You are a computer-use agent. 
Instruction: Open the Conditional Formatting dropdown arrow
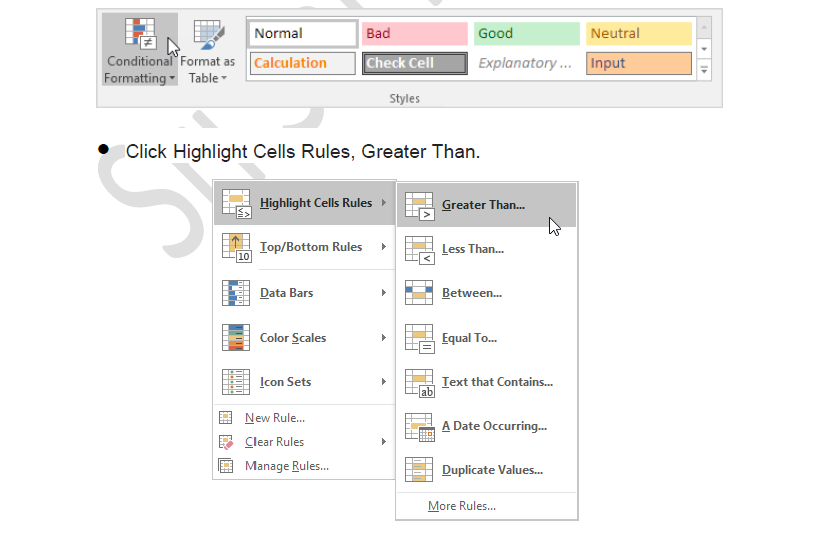click(172, 78)
